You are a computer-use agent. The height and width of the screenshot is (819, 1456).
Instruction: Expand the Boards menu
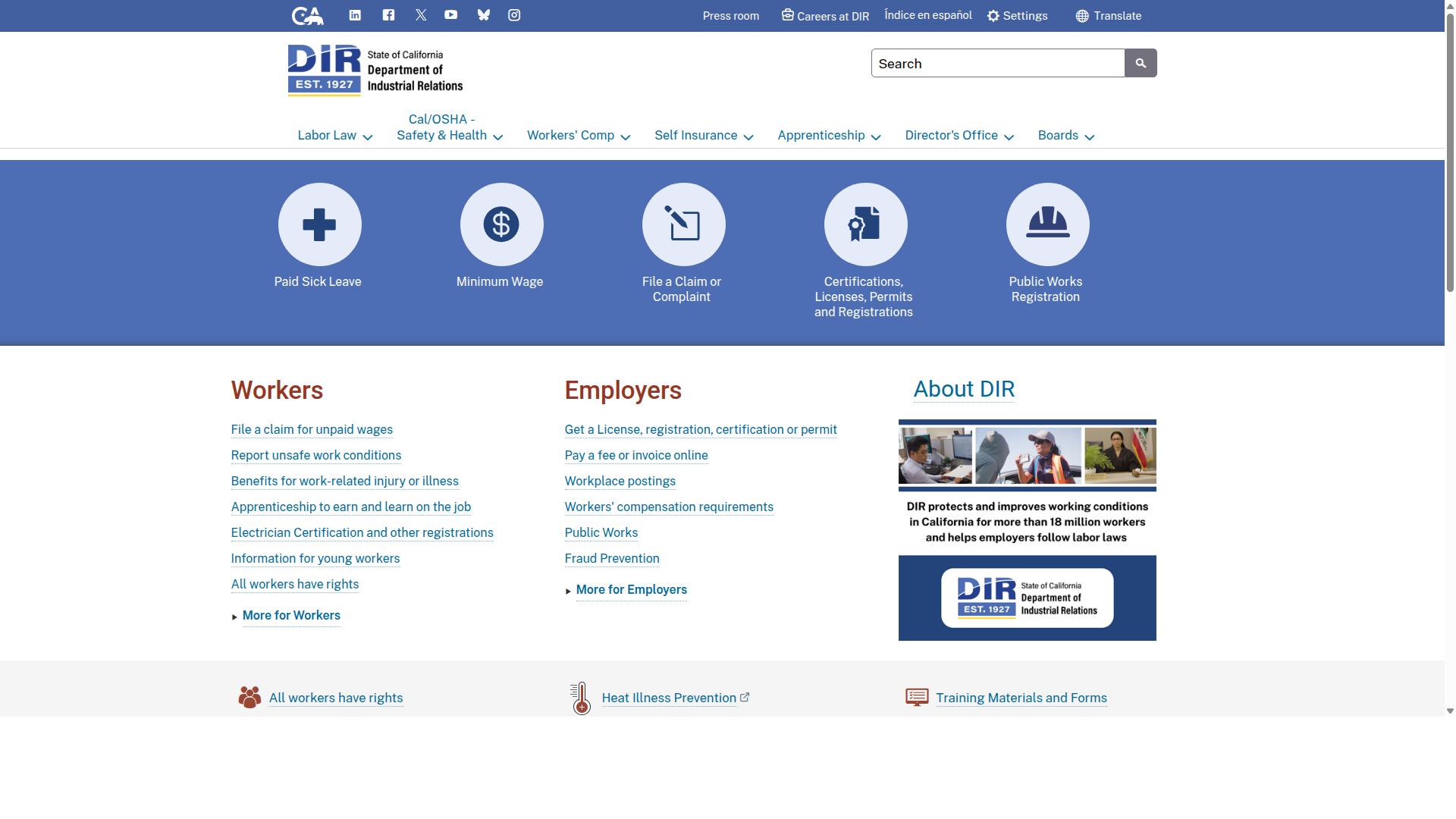coord(1066,136)
